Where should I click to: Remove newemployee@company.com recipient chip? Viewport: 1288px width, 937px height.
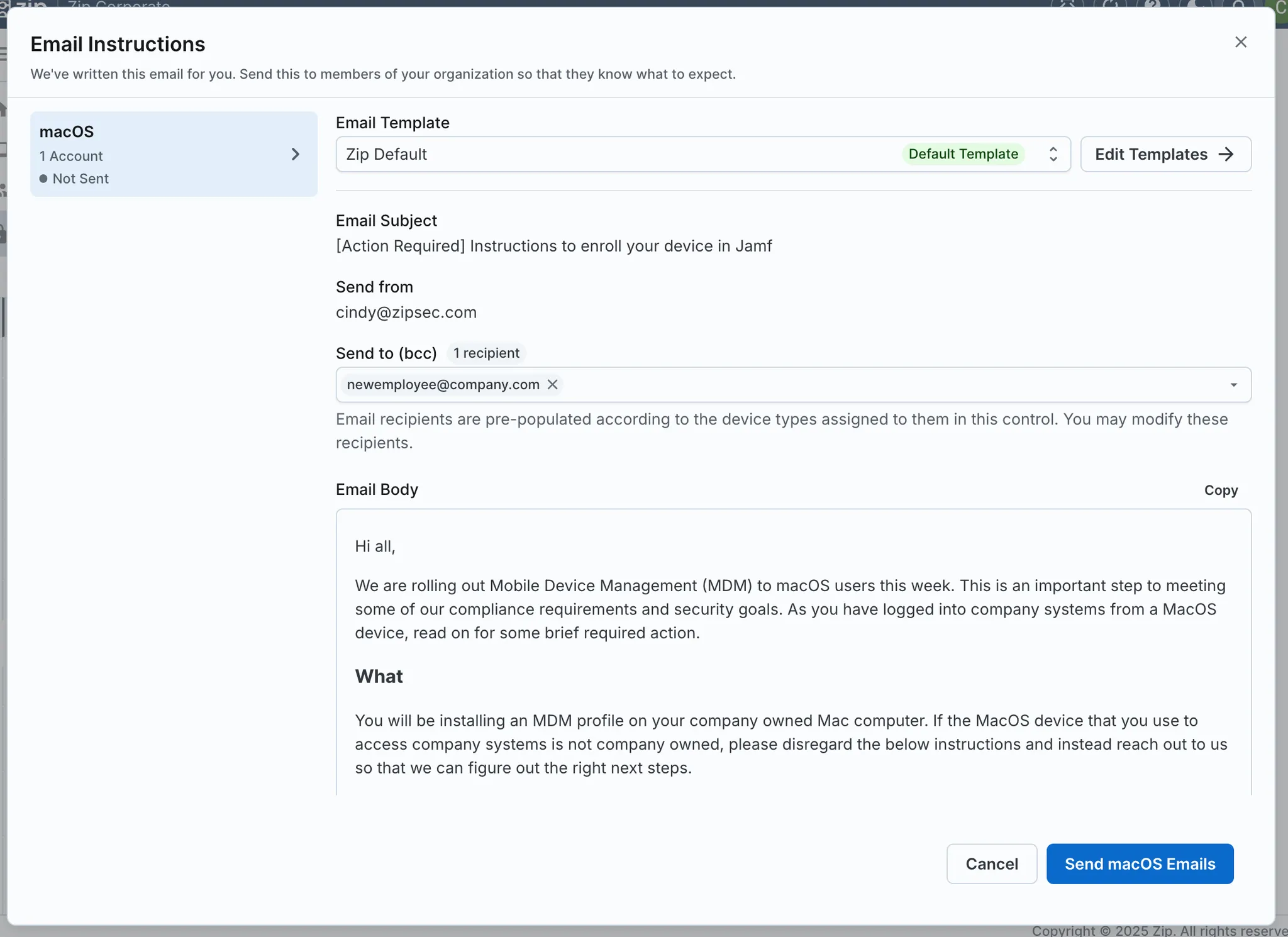point(552,384)
